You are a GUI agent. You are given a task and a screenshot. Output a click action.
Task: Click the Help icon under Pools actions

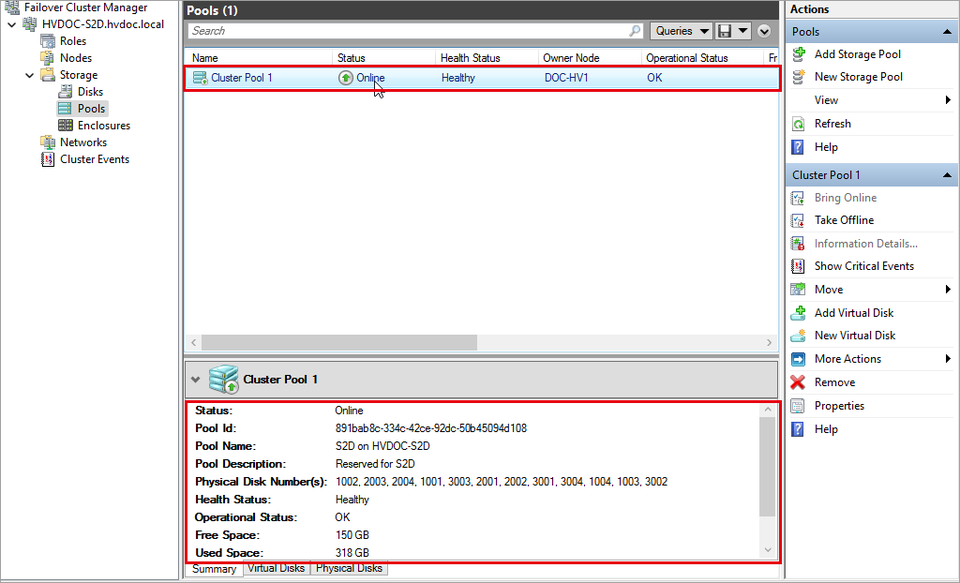click(798, 147)
